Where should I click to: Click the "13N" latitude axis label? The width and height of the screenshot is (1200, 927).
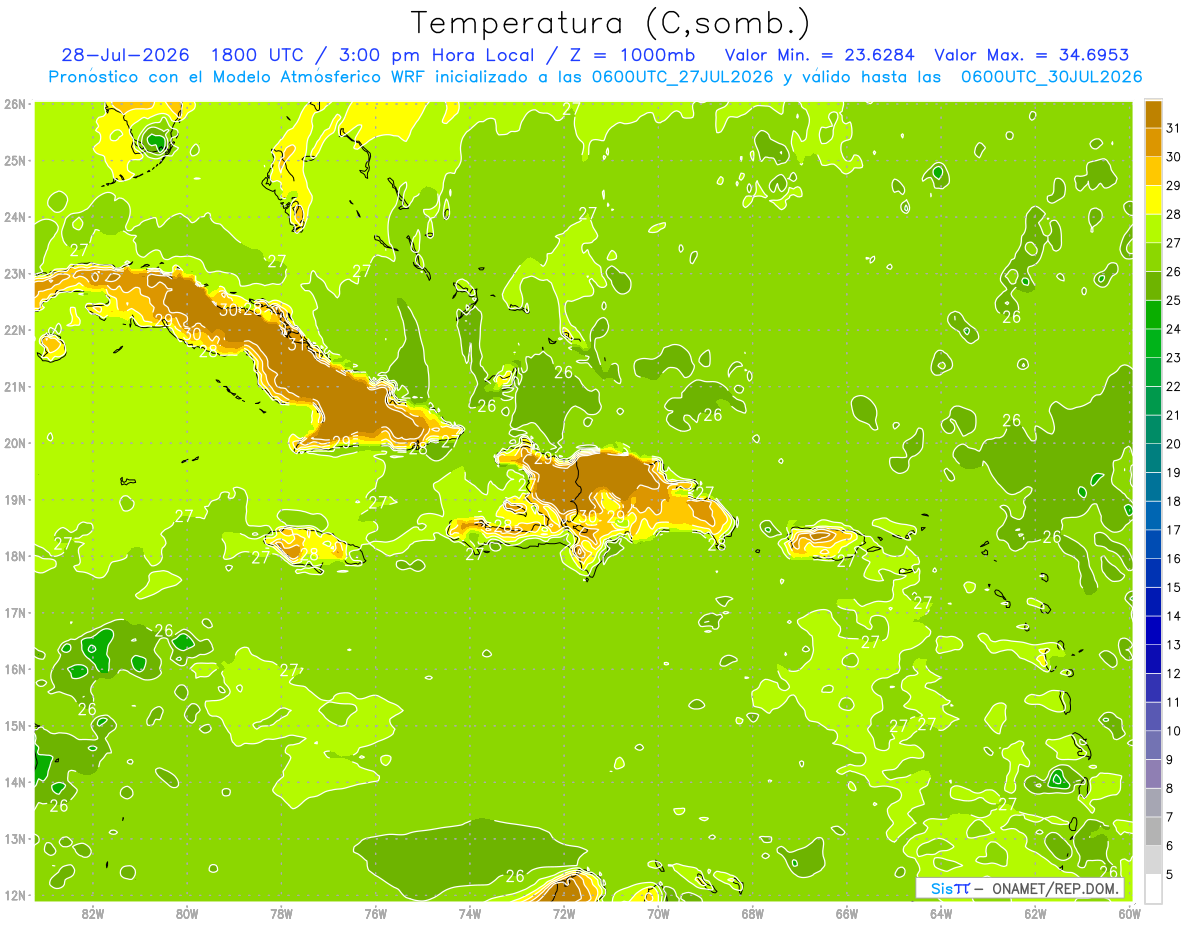coord(15,839)
